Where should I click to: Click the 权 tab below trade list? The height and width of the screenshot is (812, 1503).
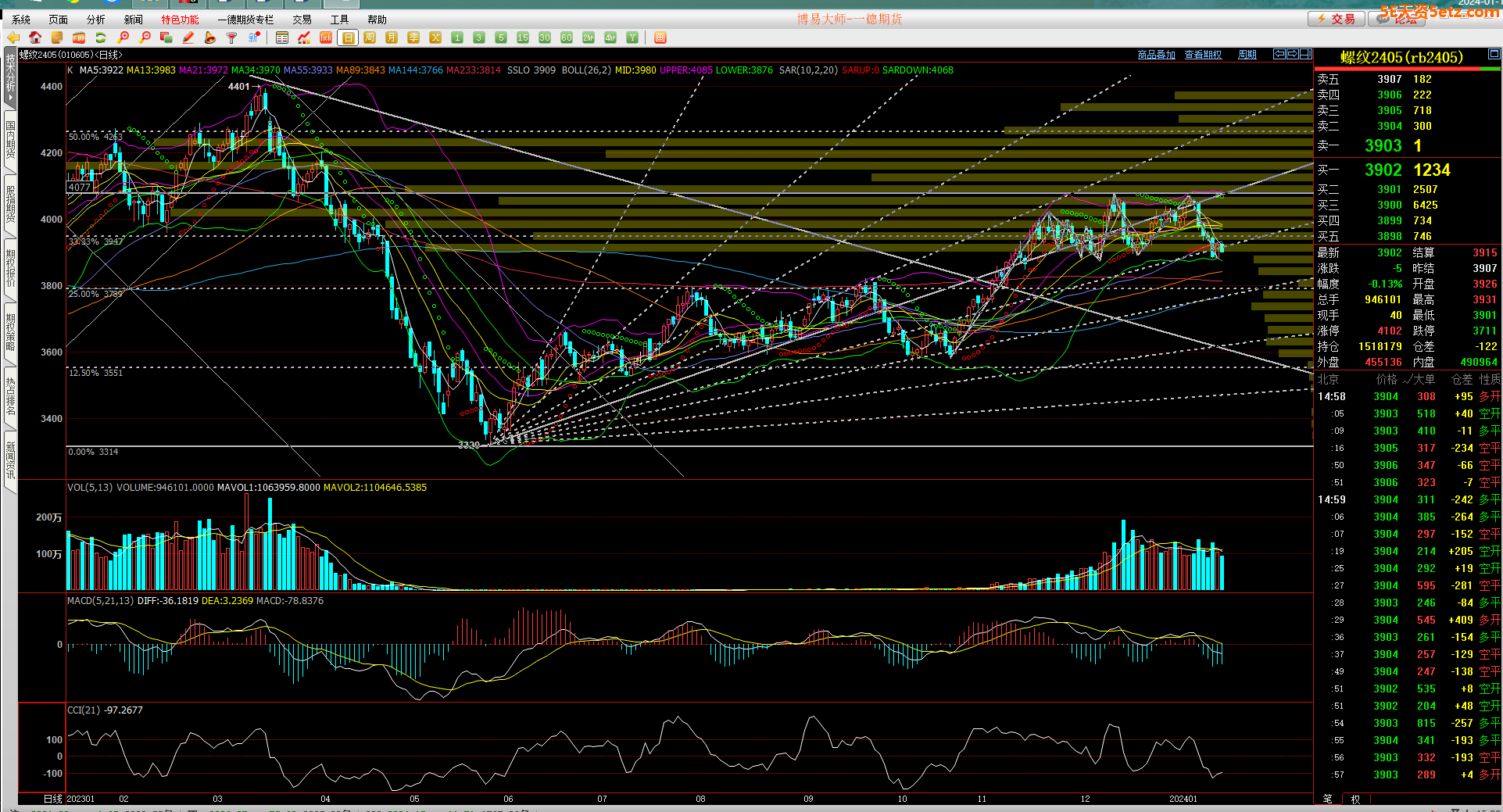[x=1355, y=799]
